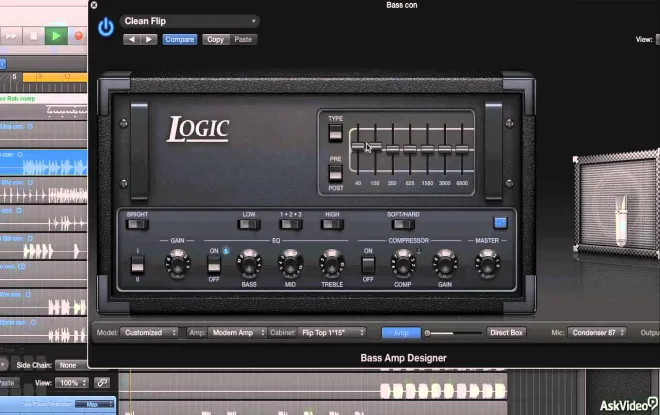
Task: Click the loop icon on Live con region
Action: 30,126
